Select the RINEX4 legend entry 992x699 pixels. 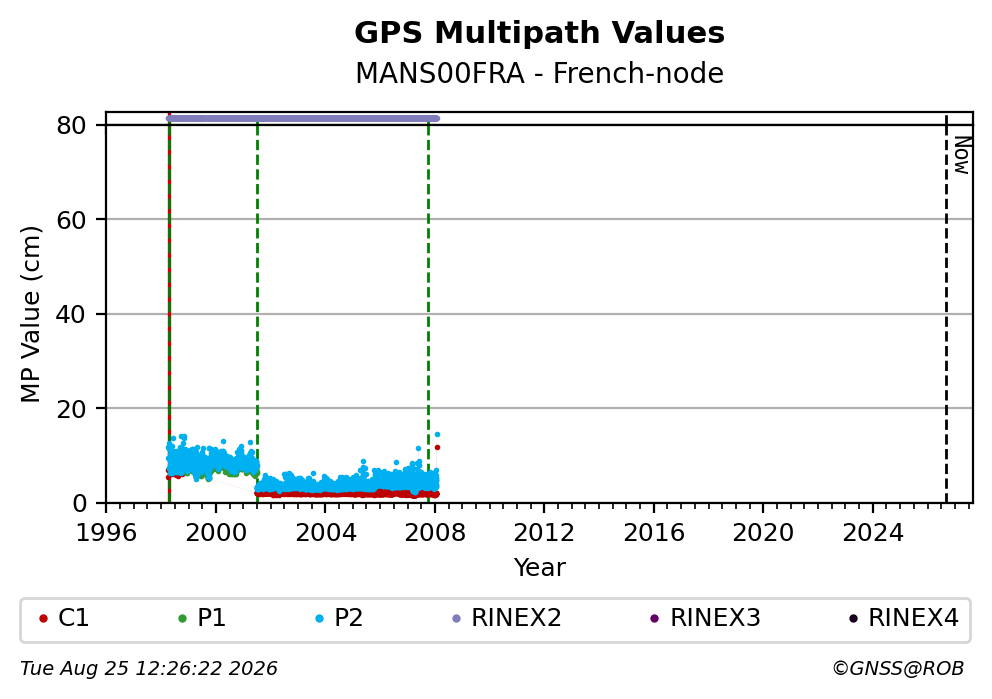(904, 618)
